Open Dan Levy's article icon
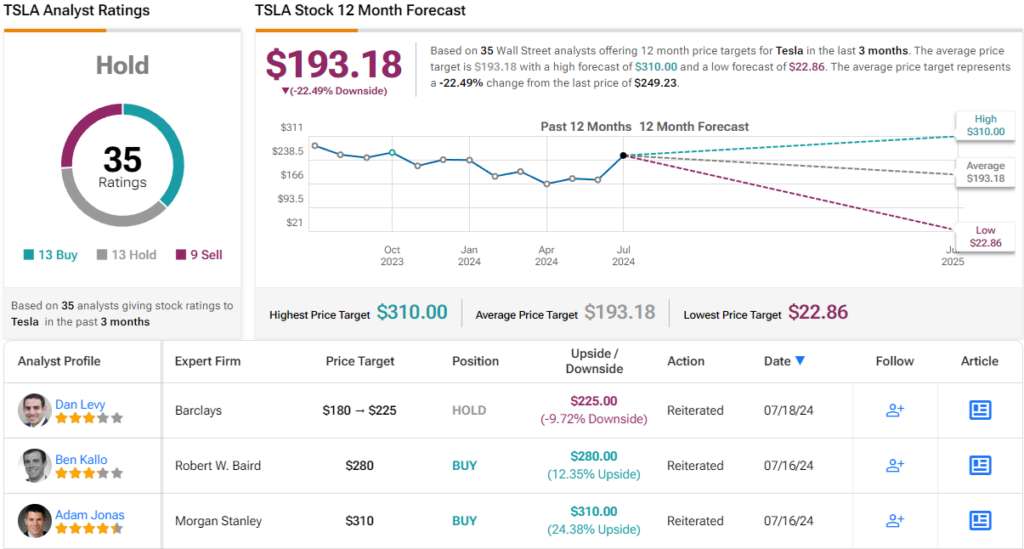1024x549 pixels. pyautogui.click(x=980, y=410)
